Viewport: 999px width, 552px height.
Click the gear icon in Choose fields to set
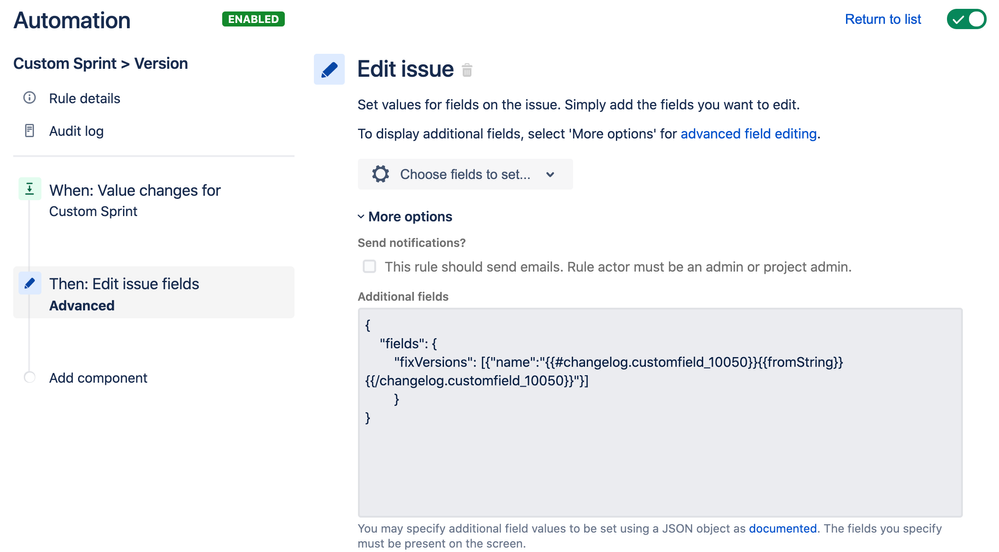pyautogui.click(x=380, y=174)
